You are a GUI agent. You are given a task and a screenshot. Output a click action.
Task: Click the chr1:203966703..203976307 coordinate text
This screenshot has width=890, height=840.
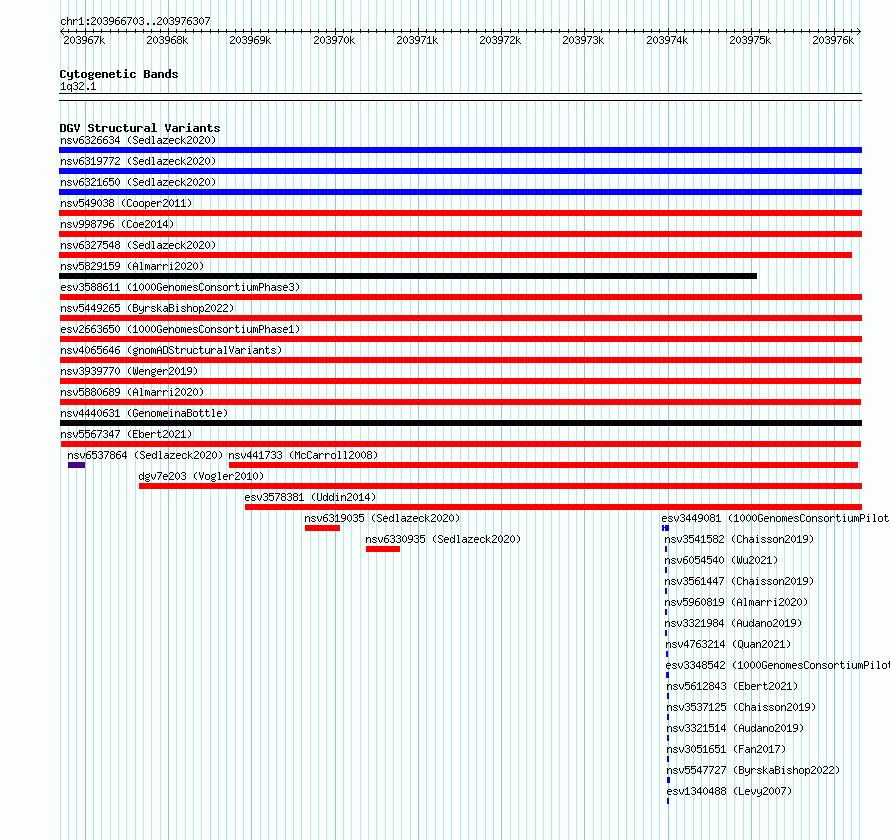tap(135, 21)
